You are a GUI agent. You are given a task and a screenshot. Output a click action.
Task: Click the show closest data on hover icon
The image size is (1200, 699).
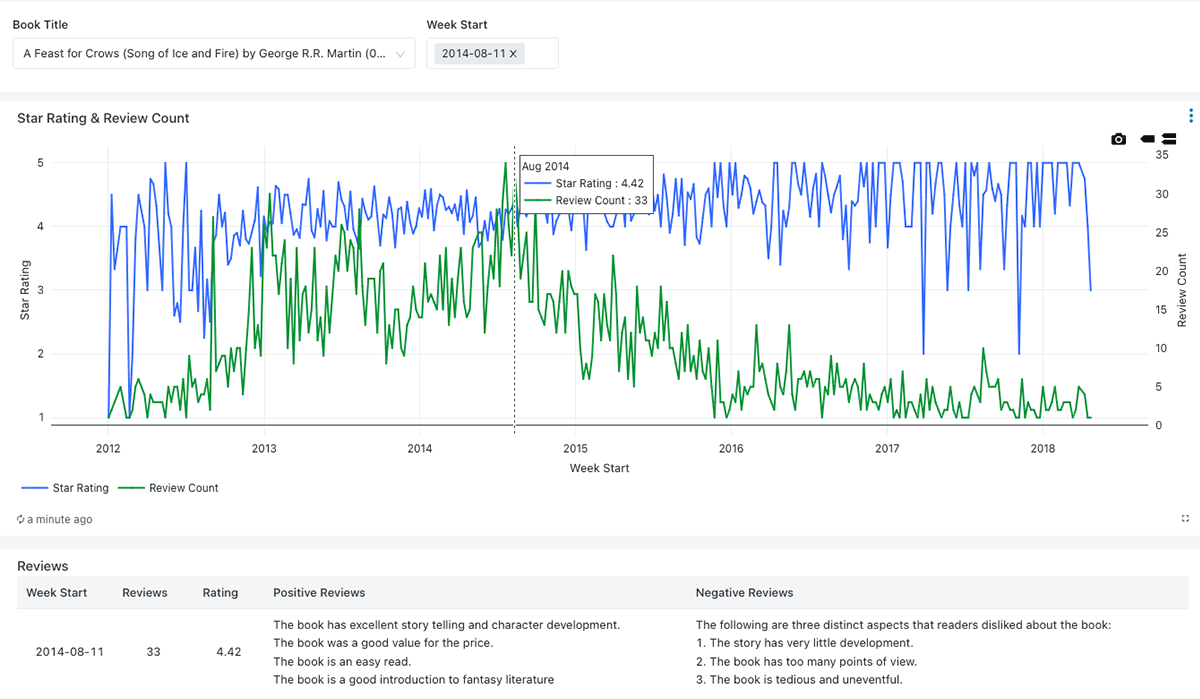click(1147, 139)
